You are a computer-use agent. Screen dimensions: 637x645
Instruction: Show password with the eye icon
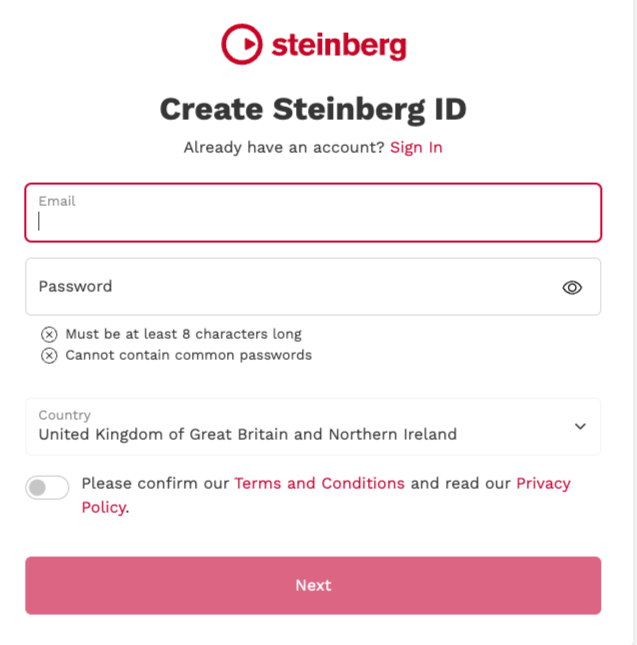572,287
